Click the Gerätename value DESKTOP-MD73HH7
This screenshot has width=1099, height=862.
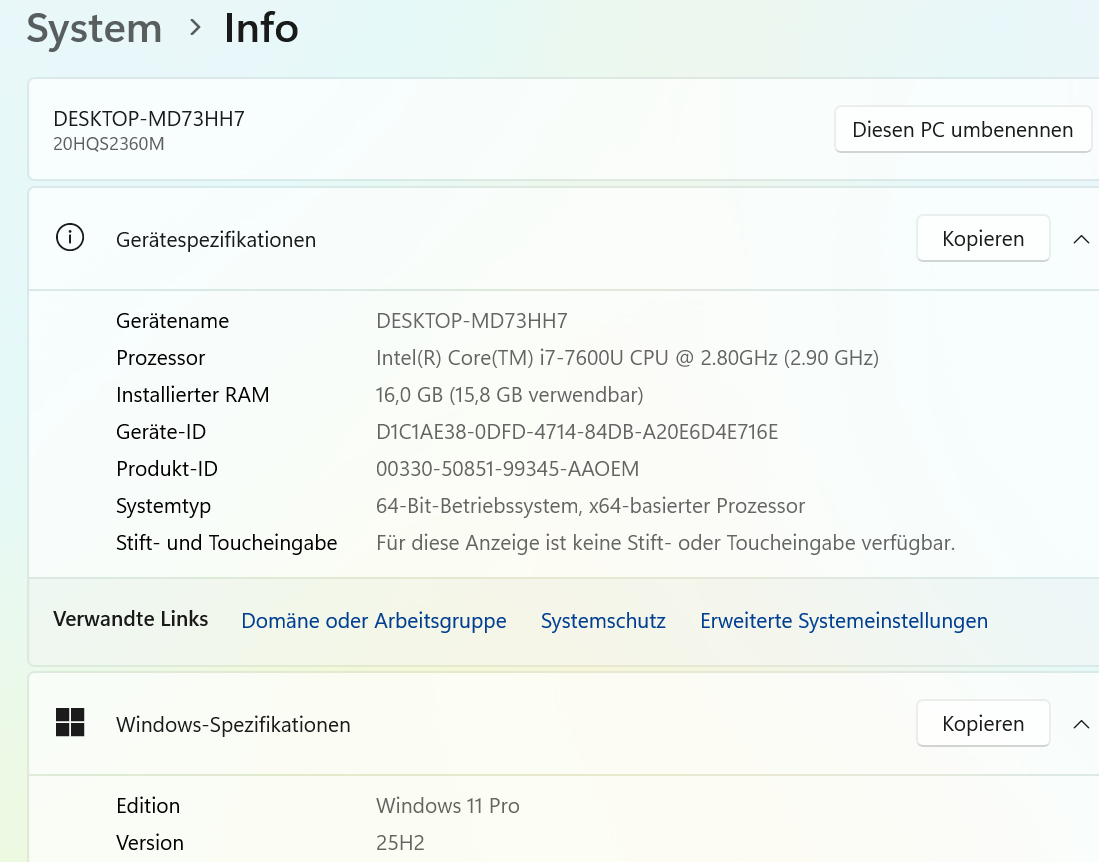click(x=472, y=321)
